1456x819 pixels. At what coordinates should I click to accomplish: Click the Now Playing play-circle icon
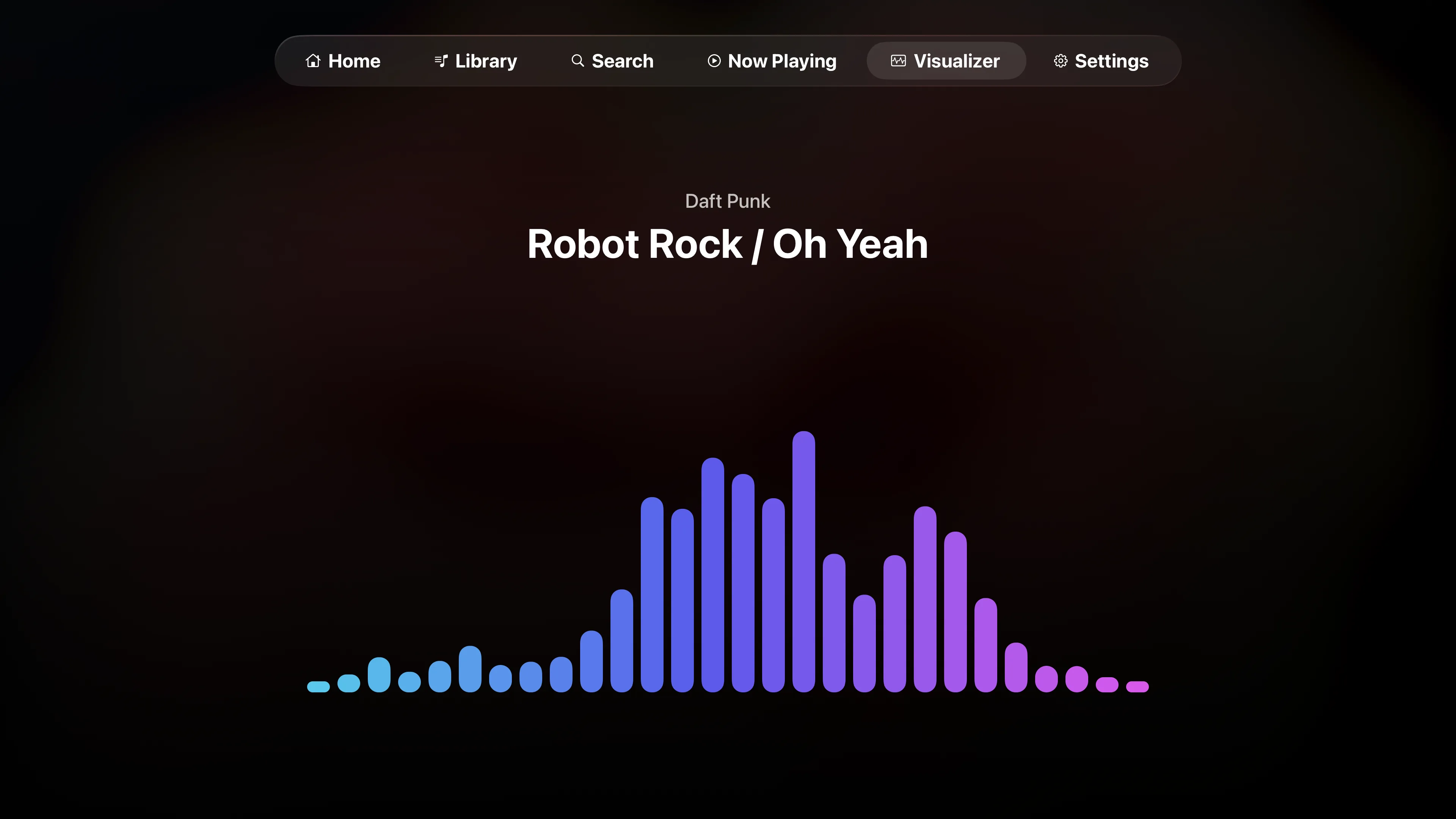pyautogui.click(x=714, y=61)
